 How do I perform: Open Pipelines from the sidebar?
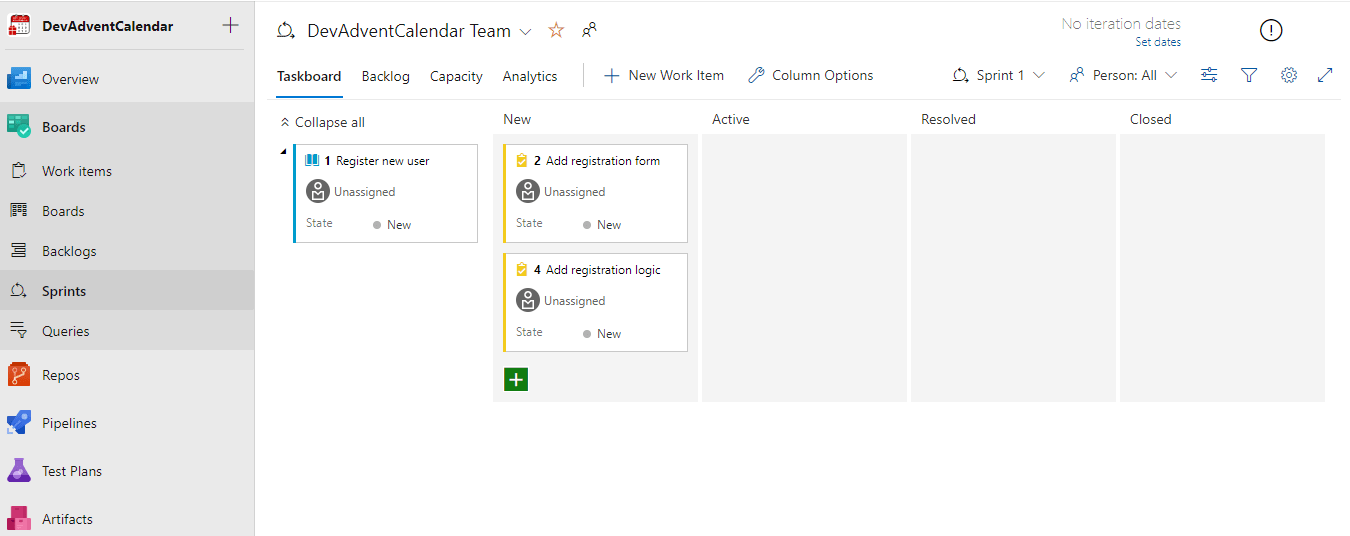(69, 423)
